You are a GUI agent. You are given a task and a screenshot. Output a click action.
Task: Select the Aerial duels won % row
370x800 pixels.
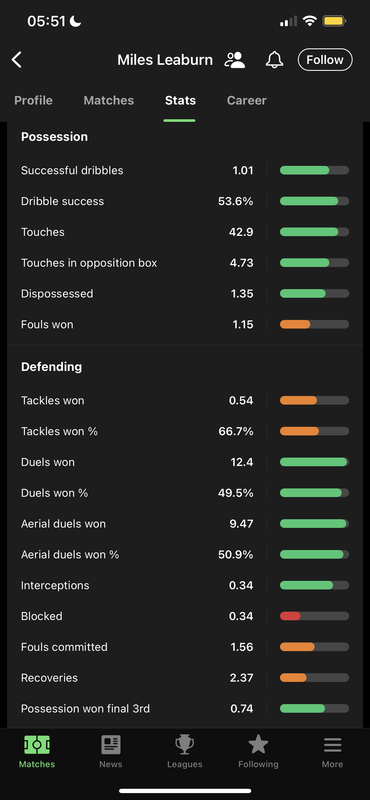[x=185, y=555]
